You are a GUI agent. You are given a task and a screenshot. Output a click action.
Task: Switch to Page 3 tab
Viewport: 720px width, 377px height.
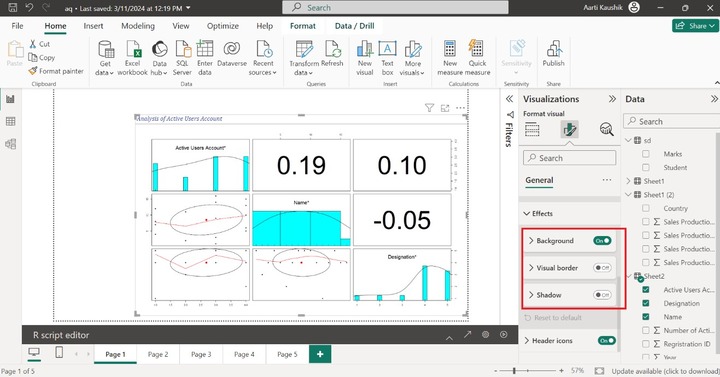click(201, 354)
